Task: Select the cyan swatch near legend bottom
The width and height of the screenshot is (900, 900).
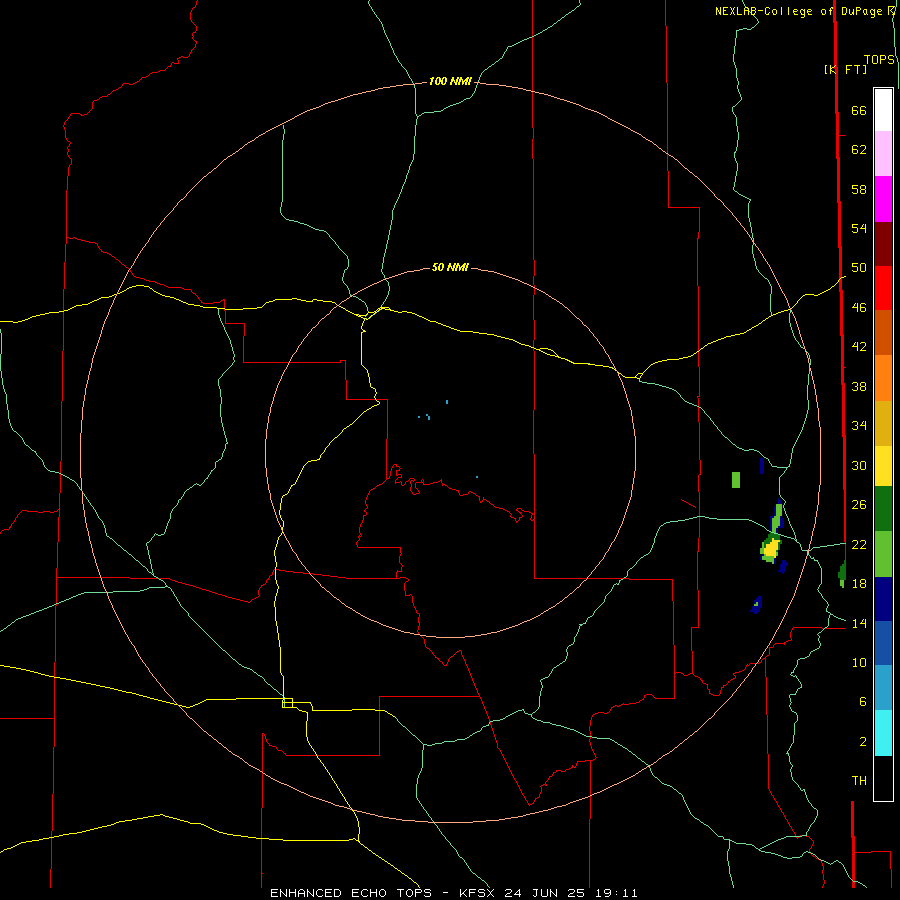Action: [883, 733]
